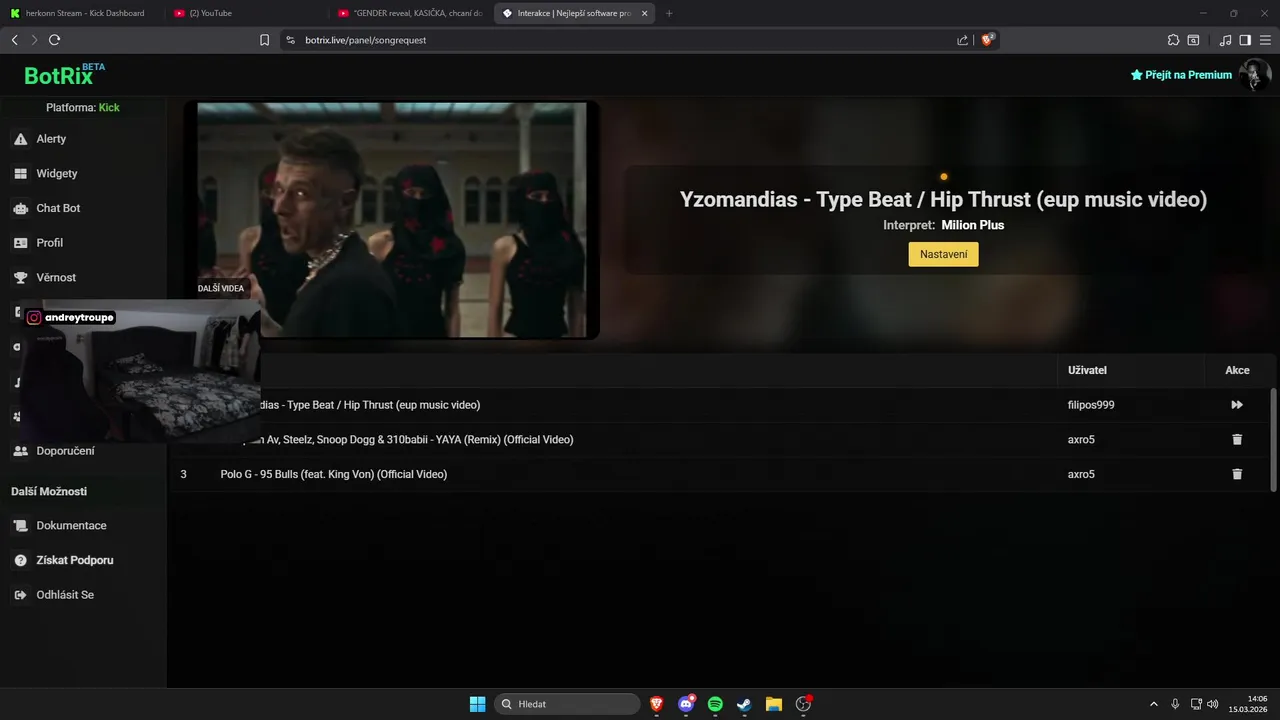Click the volume icon in the system tray
This screenshot has height=720, width=1280.
point(1213,704)
